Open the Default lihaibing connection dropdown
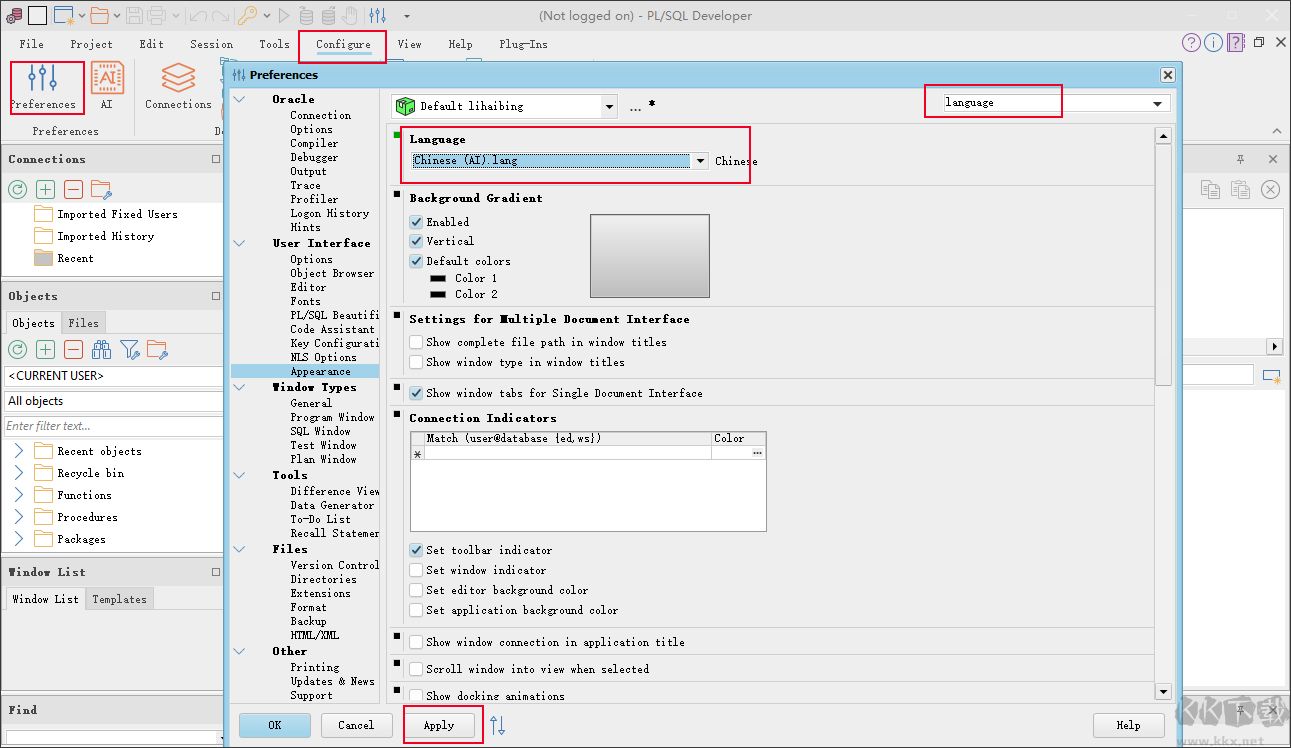This screenshot has height=748, width=1291. [608, 106]
